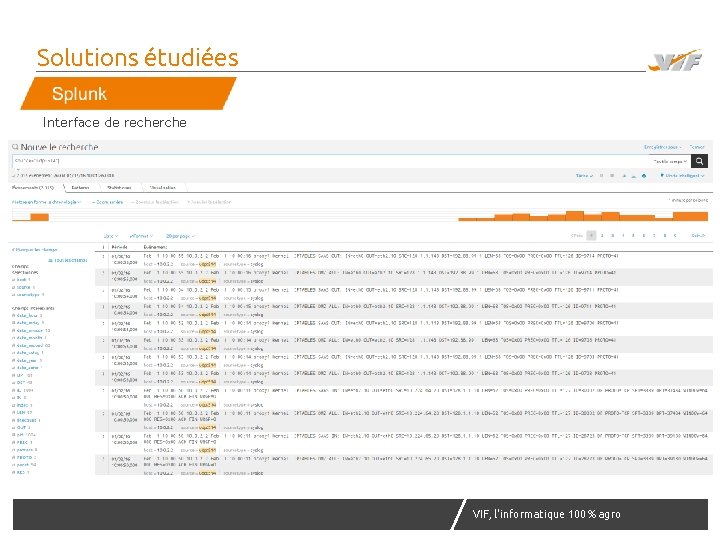Open the PROTO field in sidebar
Viewport: 720px width, 540px height.
[x=24, y=457]
